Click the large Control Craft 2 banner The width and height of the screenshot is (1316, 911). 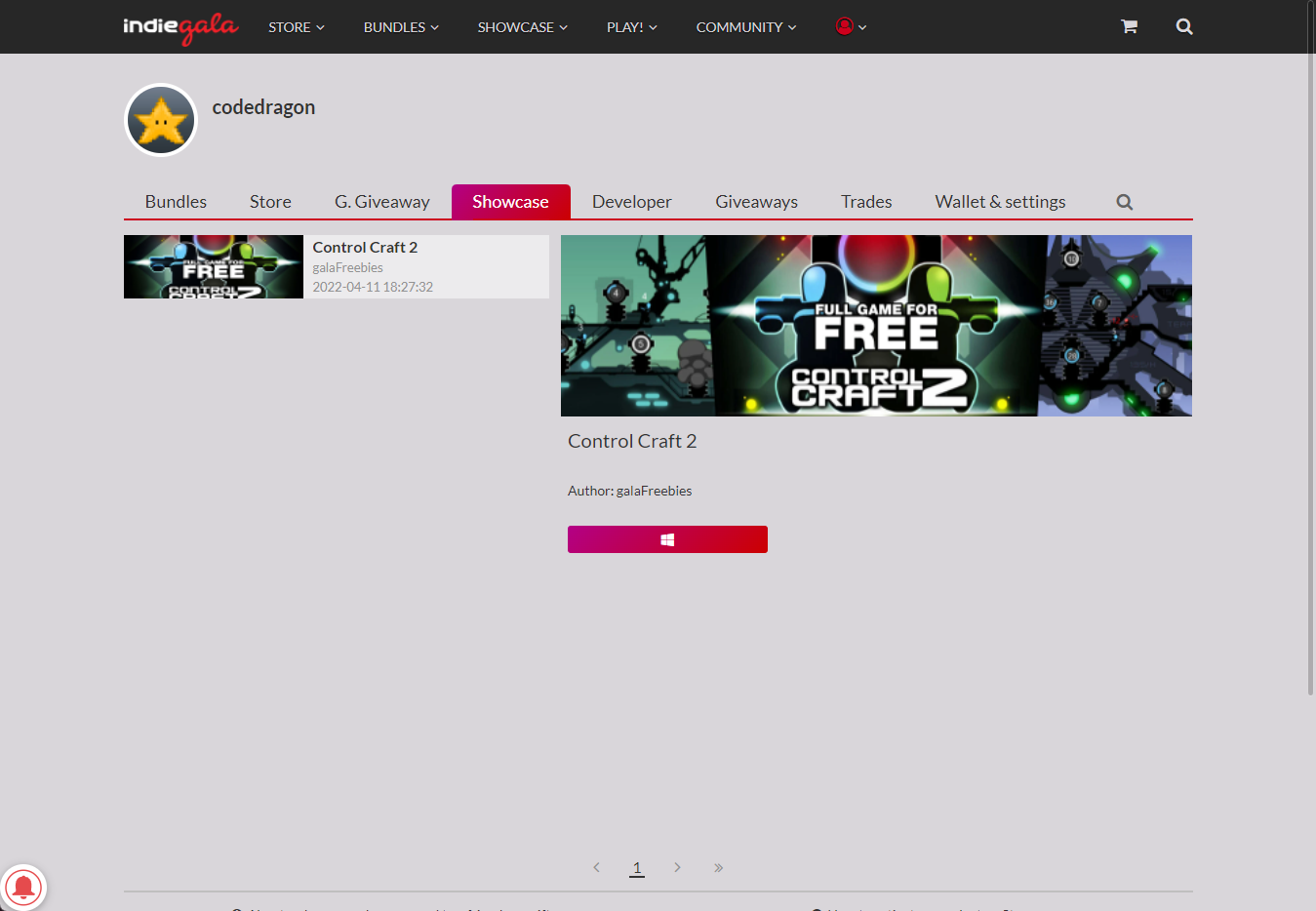coord(876,326)
